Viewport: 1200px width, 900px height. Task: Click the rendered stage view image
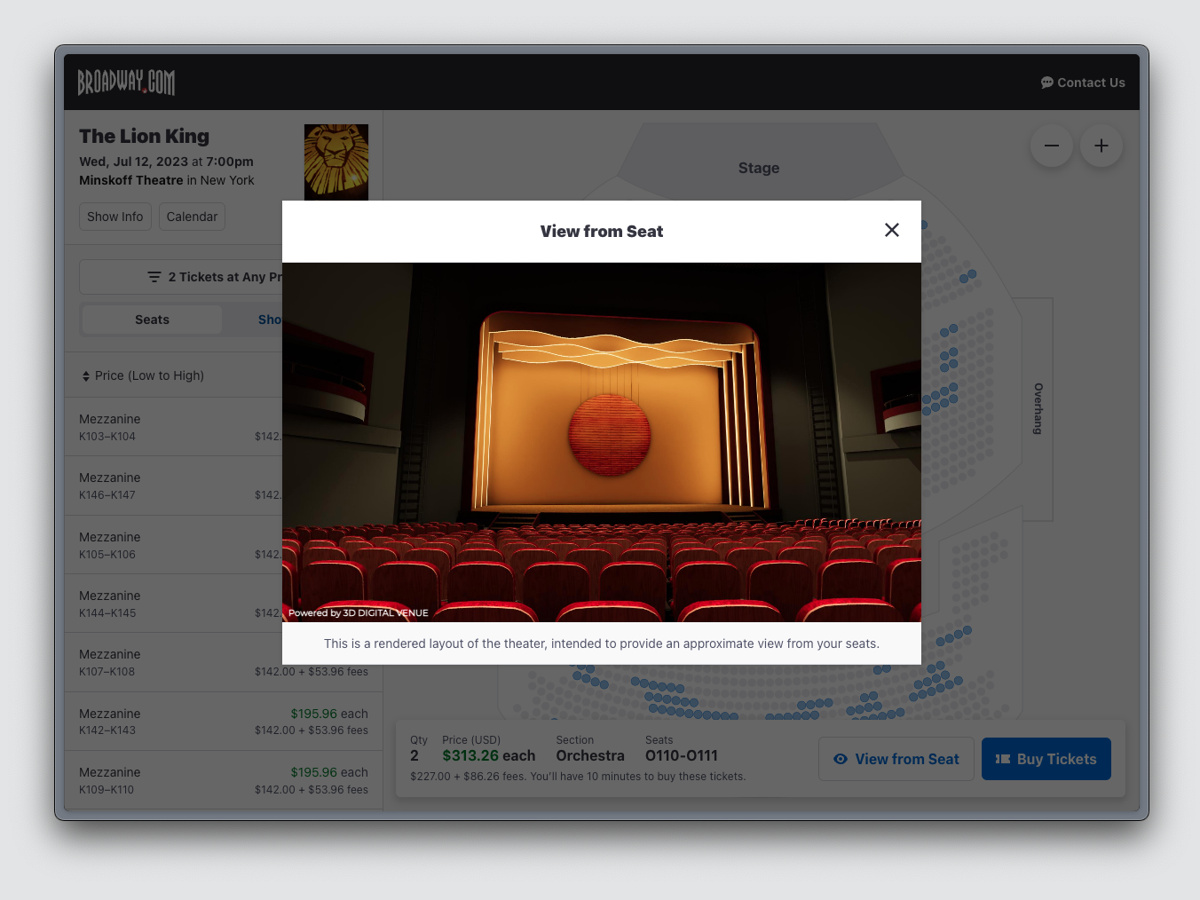point(601,442)
